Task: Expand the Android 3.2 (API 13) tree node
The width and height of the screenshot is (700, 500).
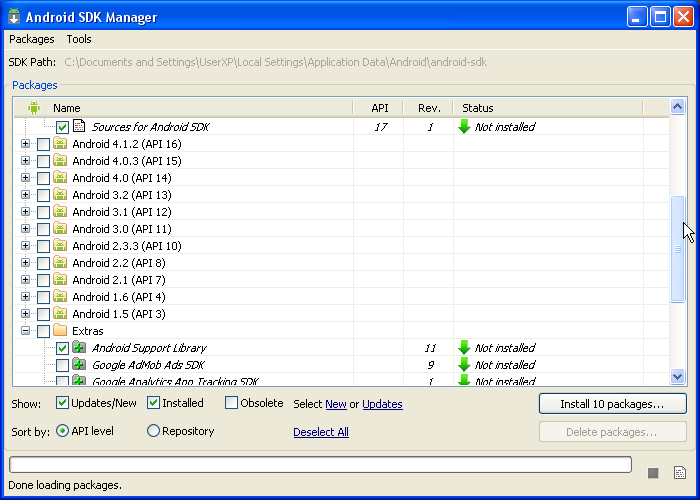Action: pos(25,195)
